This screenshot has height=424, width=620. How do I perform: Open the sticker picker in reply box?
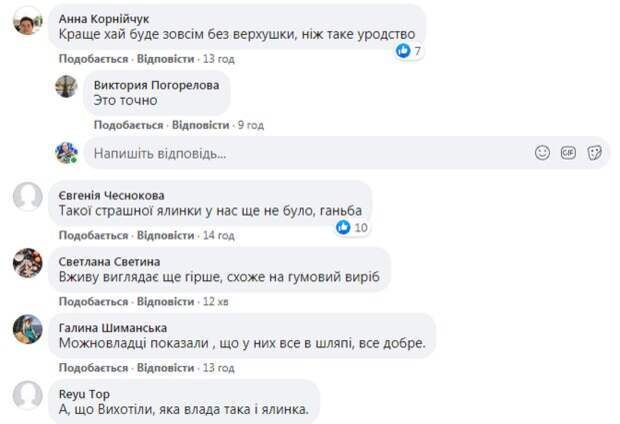click(594, 153)
